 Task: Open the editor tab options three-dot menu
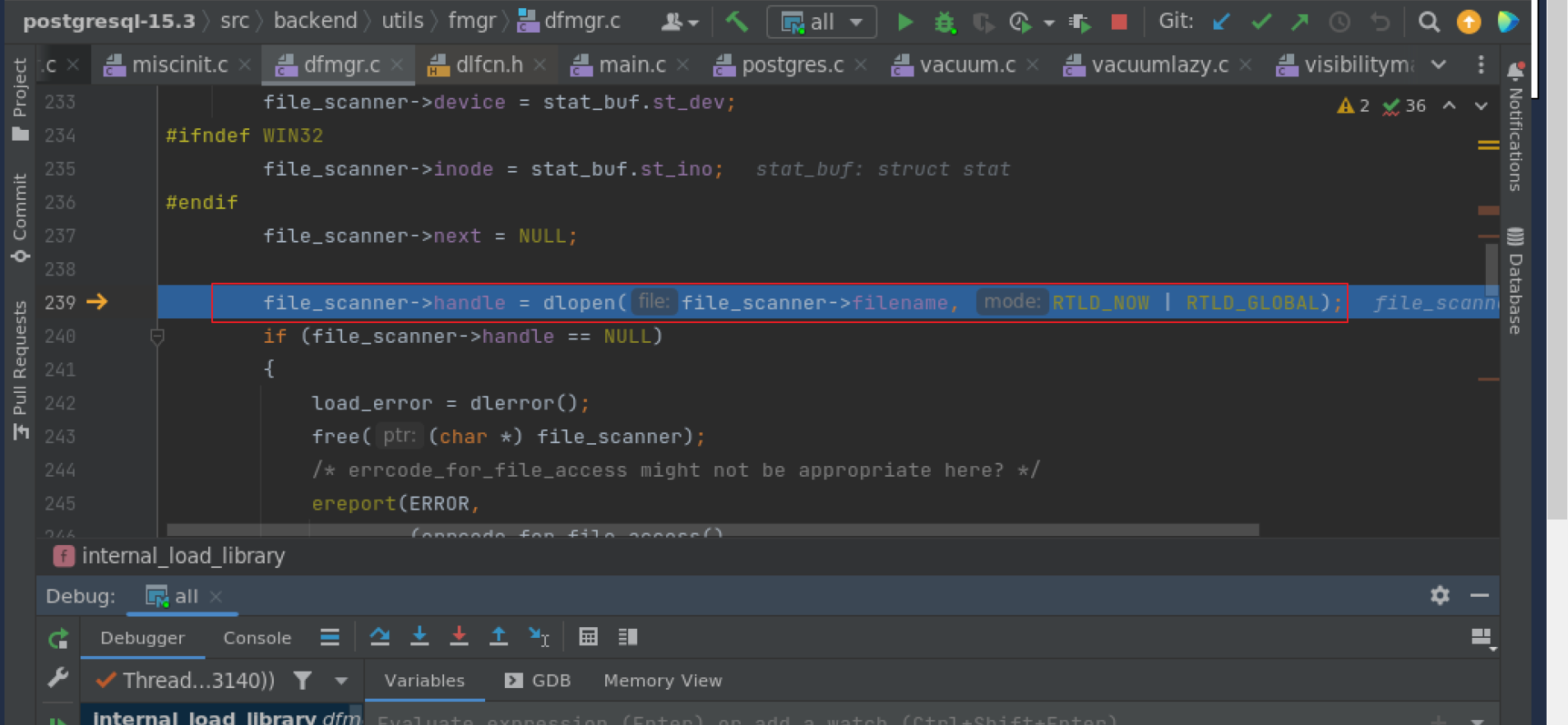click(1481, 64)
